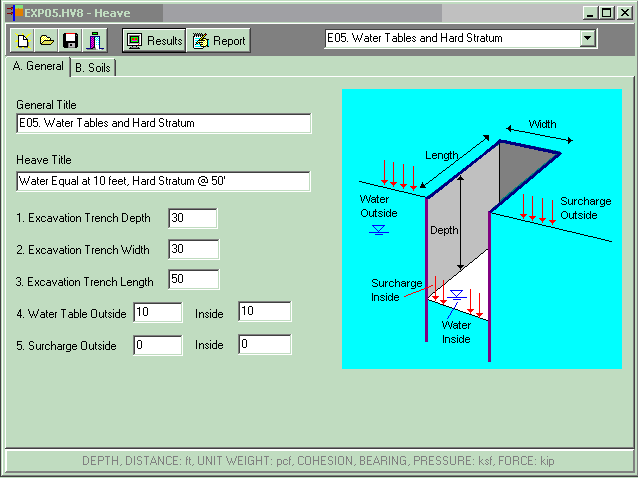Click the example name combo box text
638x479 pixels.
point(450,38)
